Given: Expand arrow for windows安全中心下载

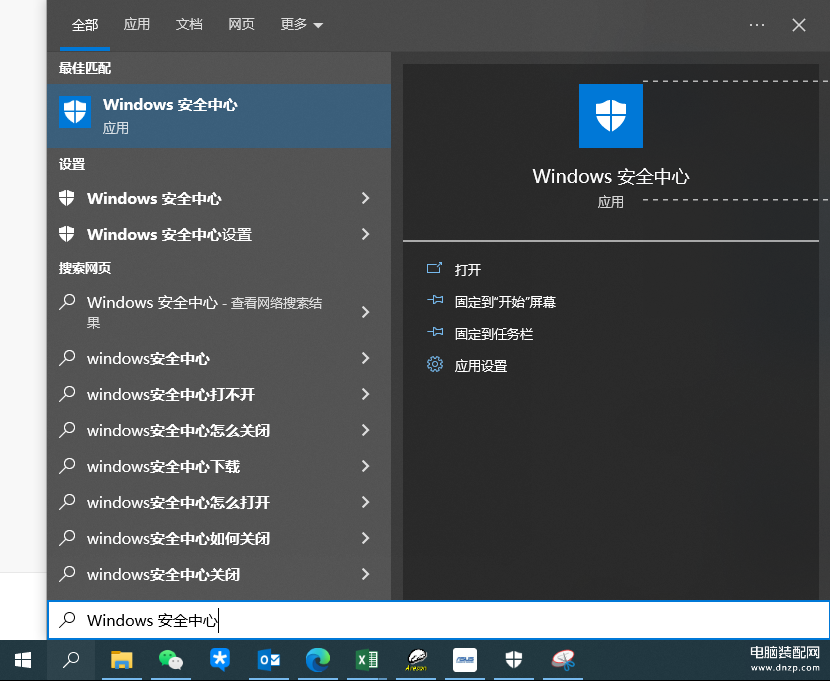Looking at the screenshot, I should 365,466.
